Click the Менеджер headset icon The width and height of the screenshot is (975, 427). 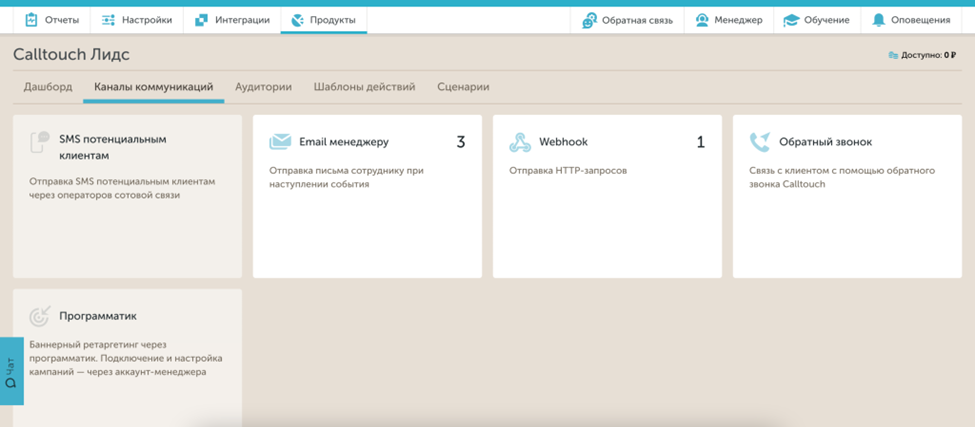(702, 20)
